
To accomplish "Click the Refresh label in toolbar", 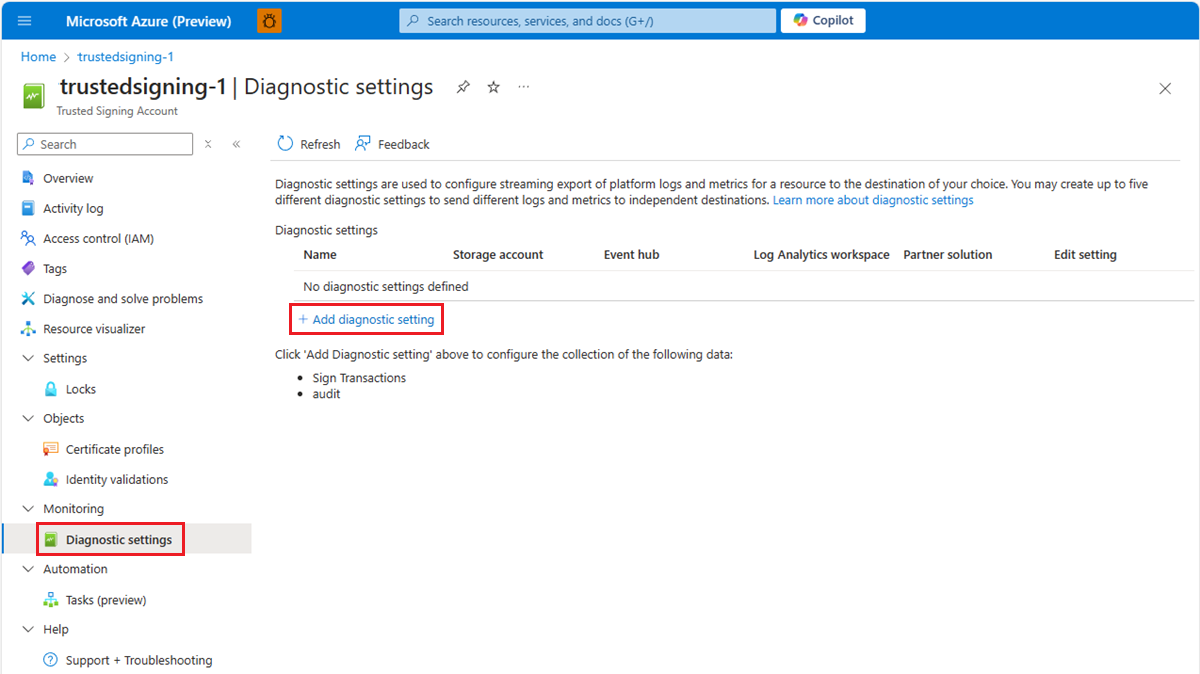I will click(x=320, y=144).
